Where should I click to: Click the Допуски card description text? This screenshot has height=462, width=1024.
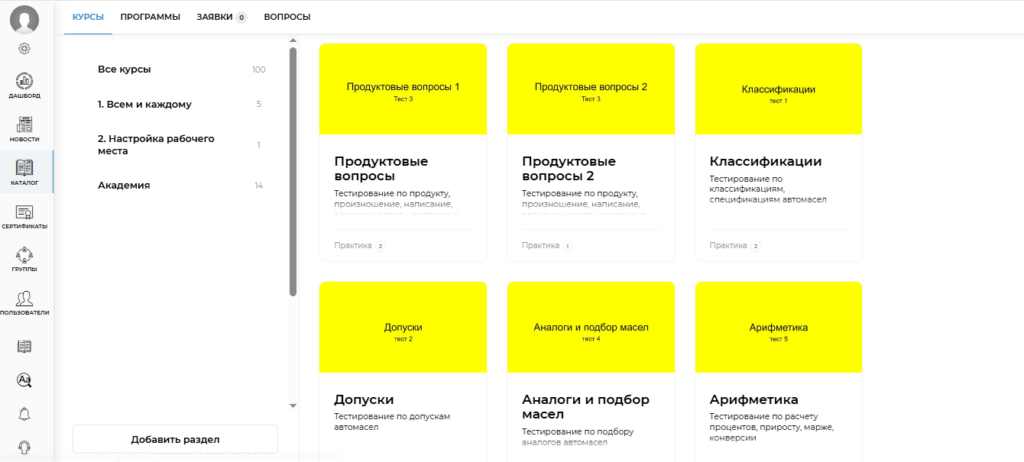392,421
